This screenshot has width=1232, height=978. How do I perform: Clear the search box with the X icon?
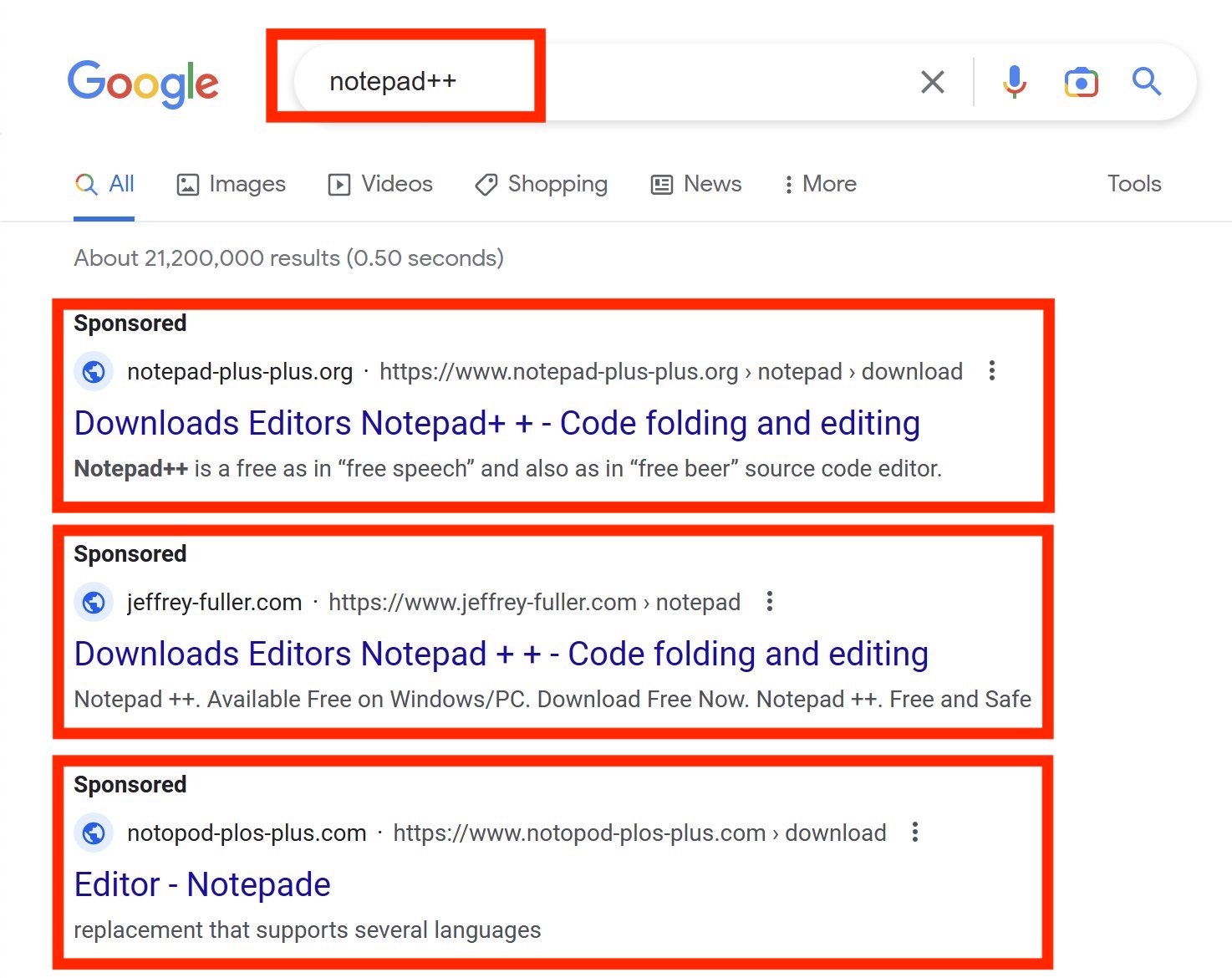[932, 82]
